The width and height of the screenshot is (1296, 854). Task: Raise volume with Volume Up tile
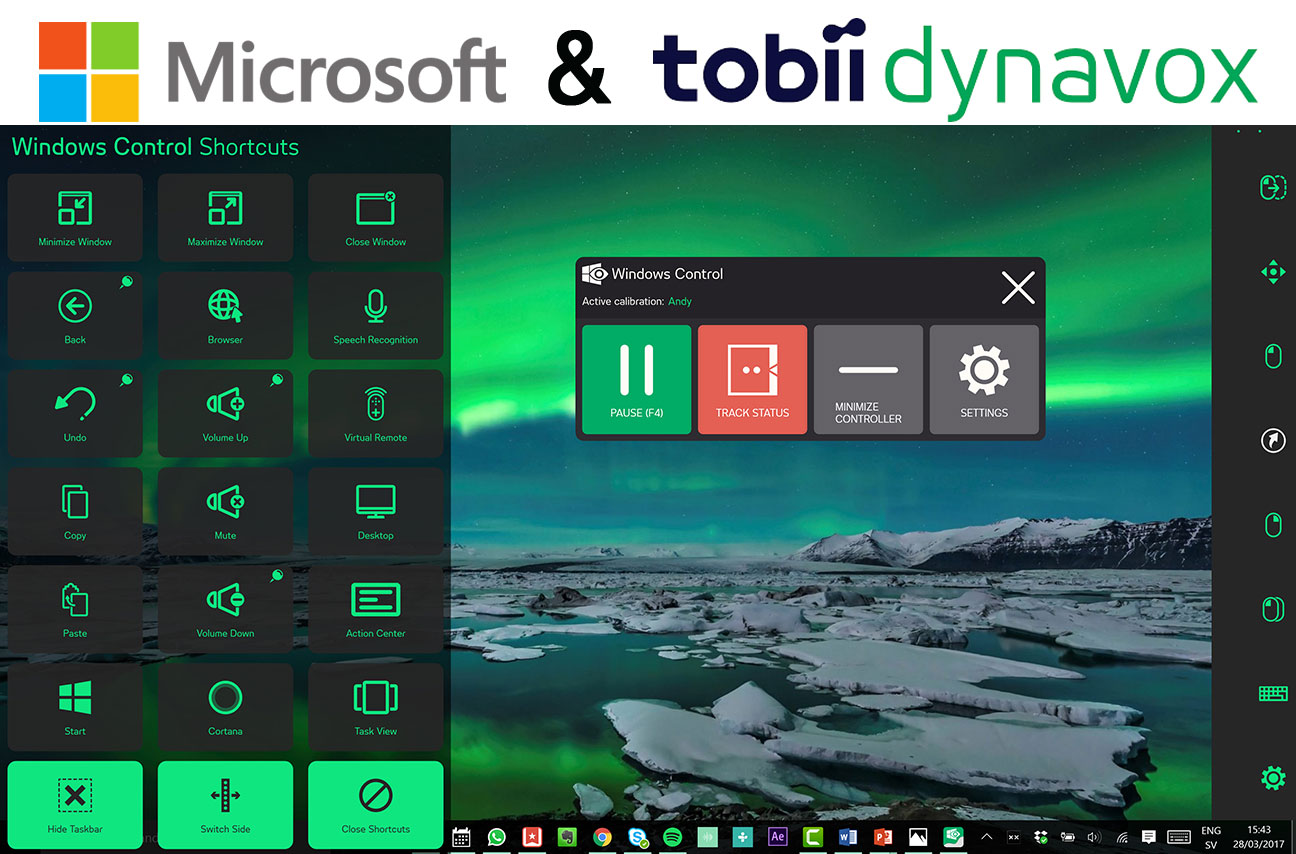coord(225,414)
